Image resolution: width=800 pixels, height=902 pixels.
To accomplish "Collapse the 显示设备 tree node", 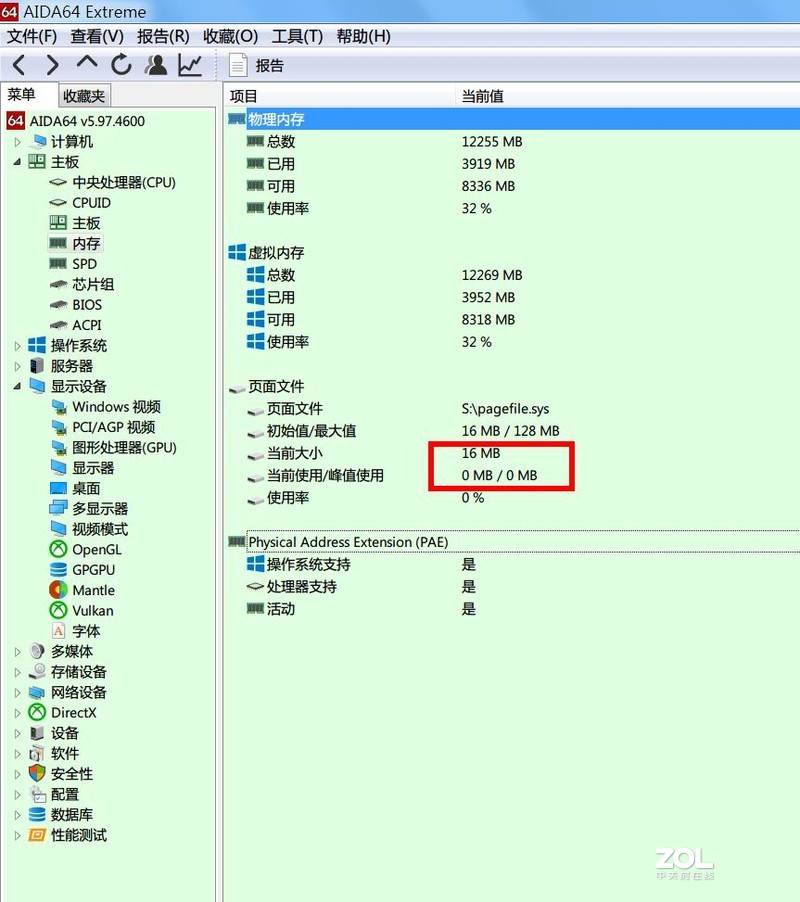I will 17,387.
